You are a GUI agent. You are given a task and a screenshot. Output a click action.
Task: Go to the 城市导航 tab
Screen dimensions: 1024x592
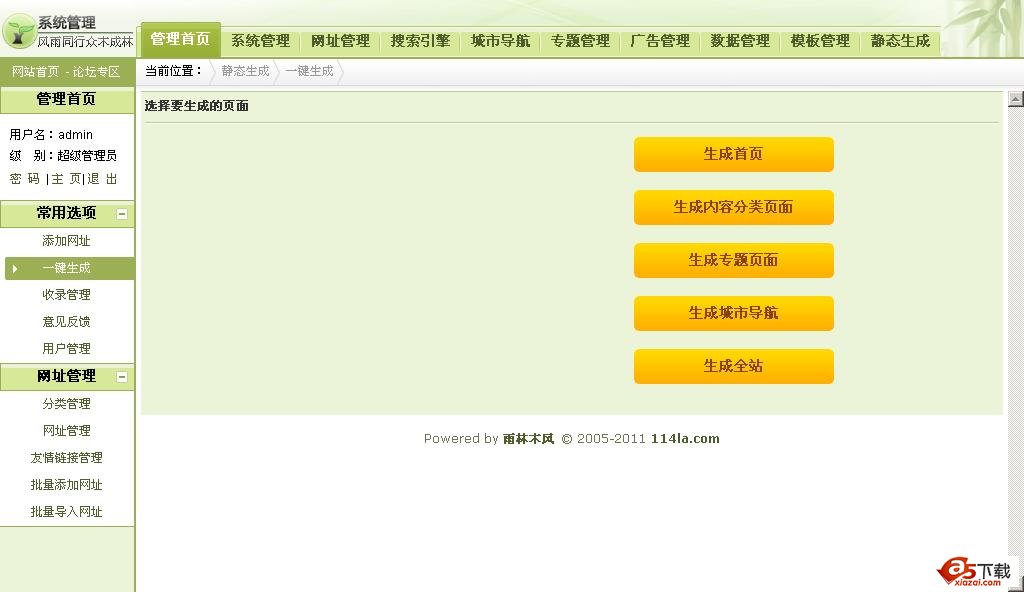pos(500,41)
